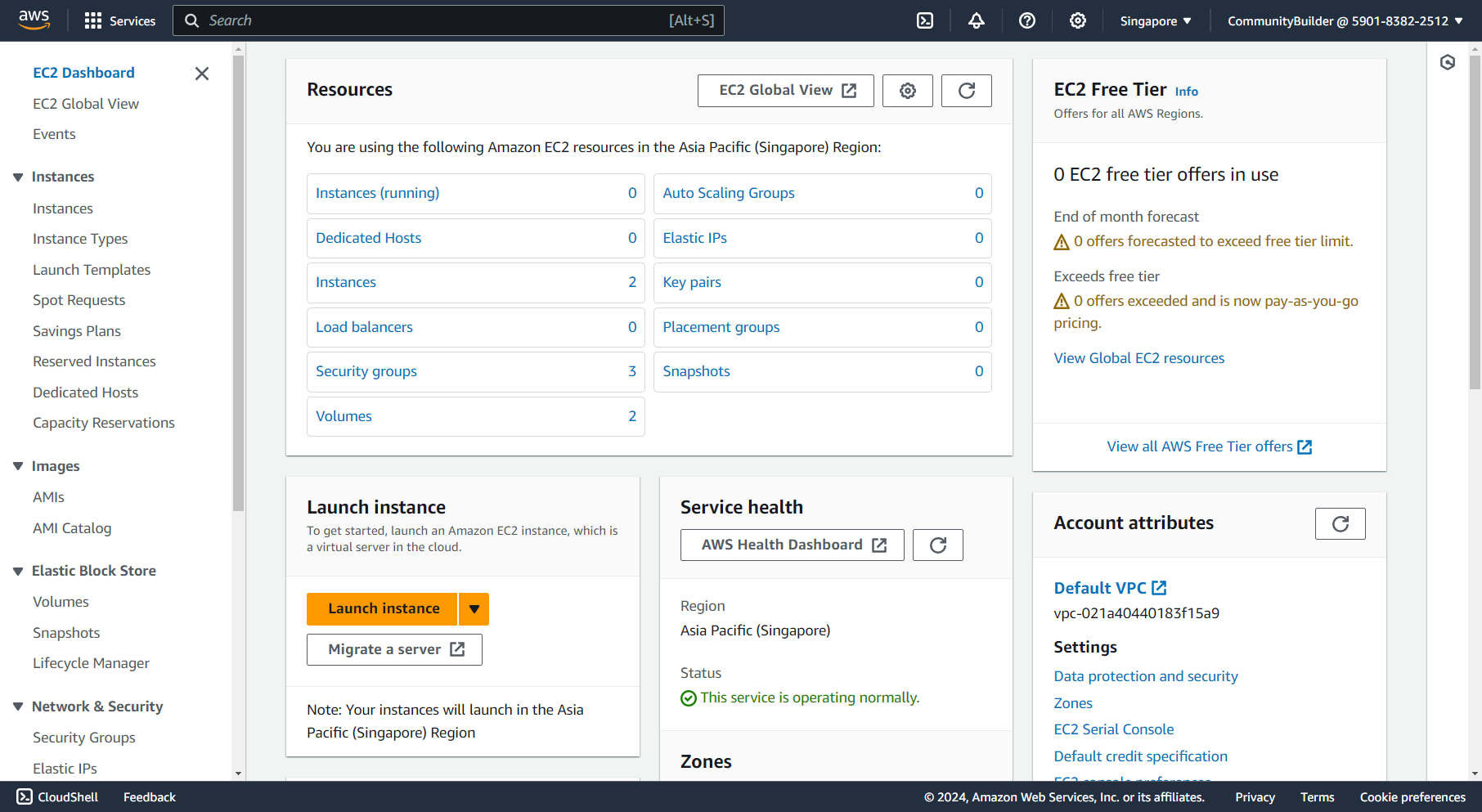The height and width of the screenshot is (812, 1482).
Task: Click the AWS logo home icon
Action: tap(34, 20)
